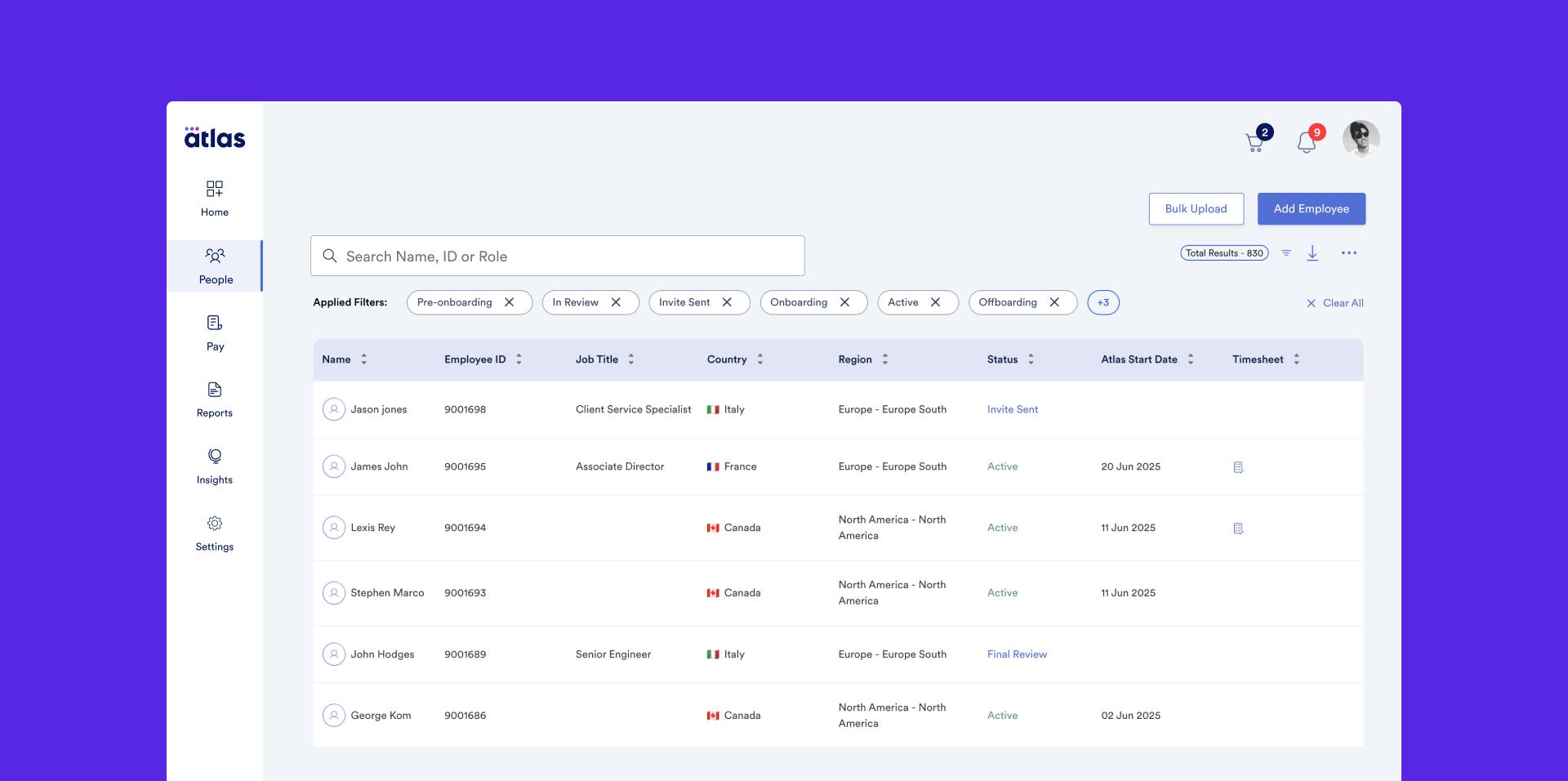Click the Add Employee button

[x=1311, y=209]
